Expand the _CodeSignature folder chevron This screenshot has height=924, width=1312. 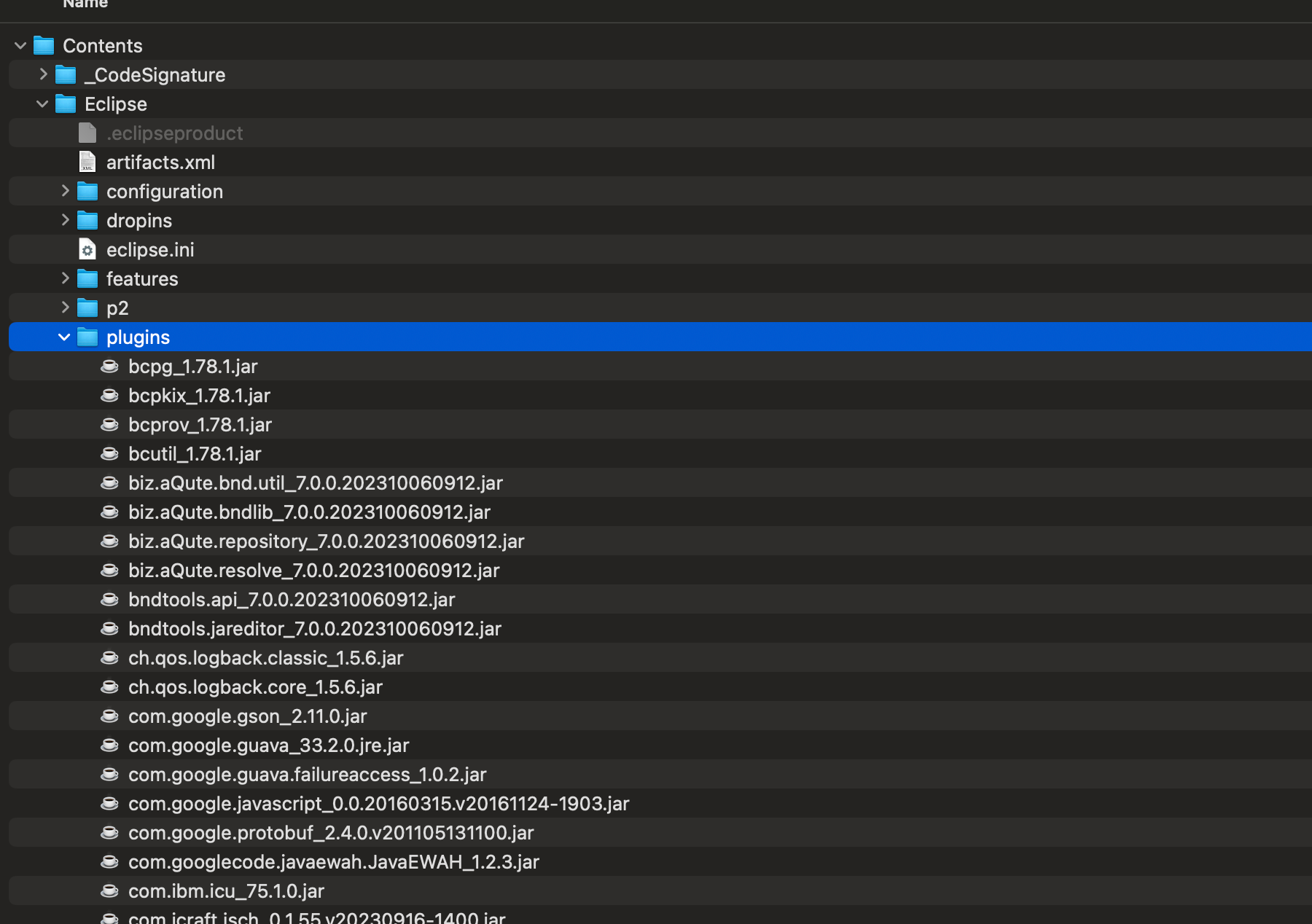43,74
